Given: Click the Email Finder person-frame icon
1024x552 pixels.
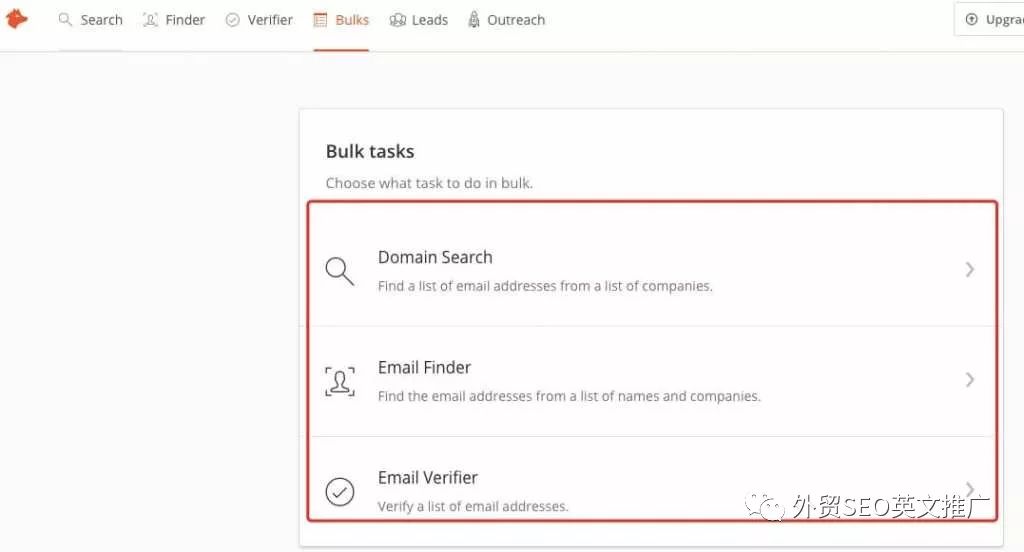Looking at the screenshot, I should click(x=340, y=382).
